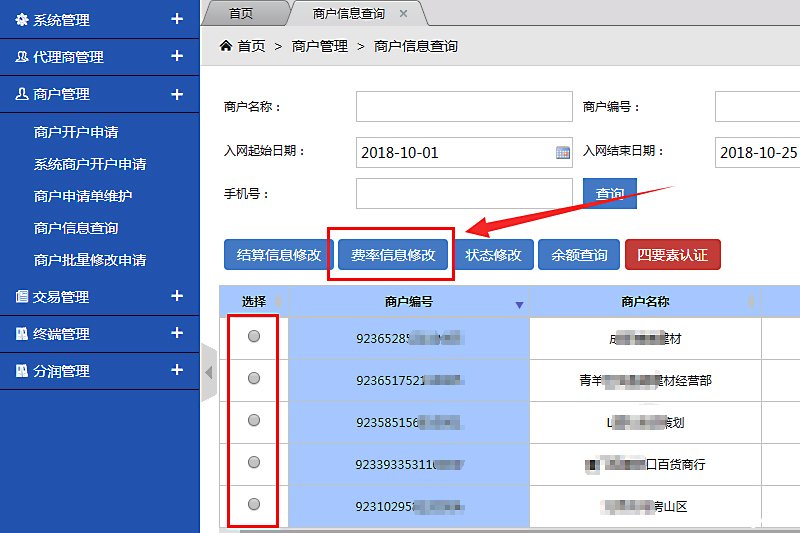800x533 pixels.
Task: Open 系统商户开户申请 in sidebar
Action: (90, 164)
